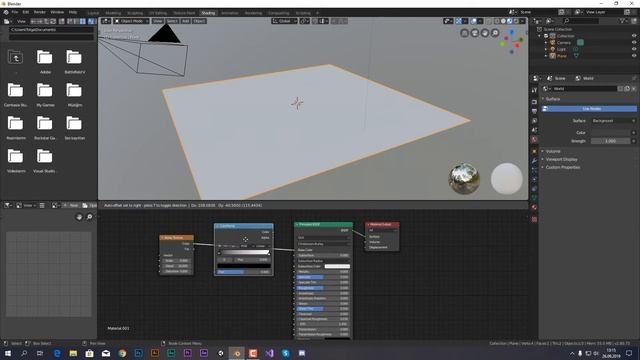Open the Render menu

point(40,12)
